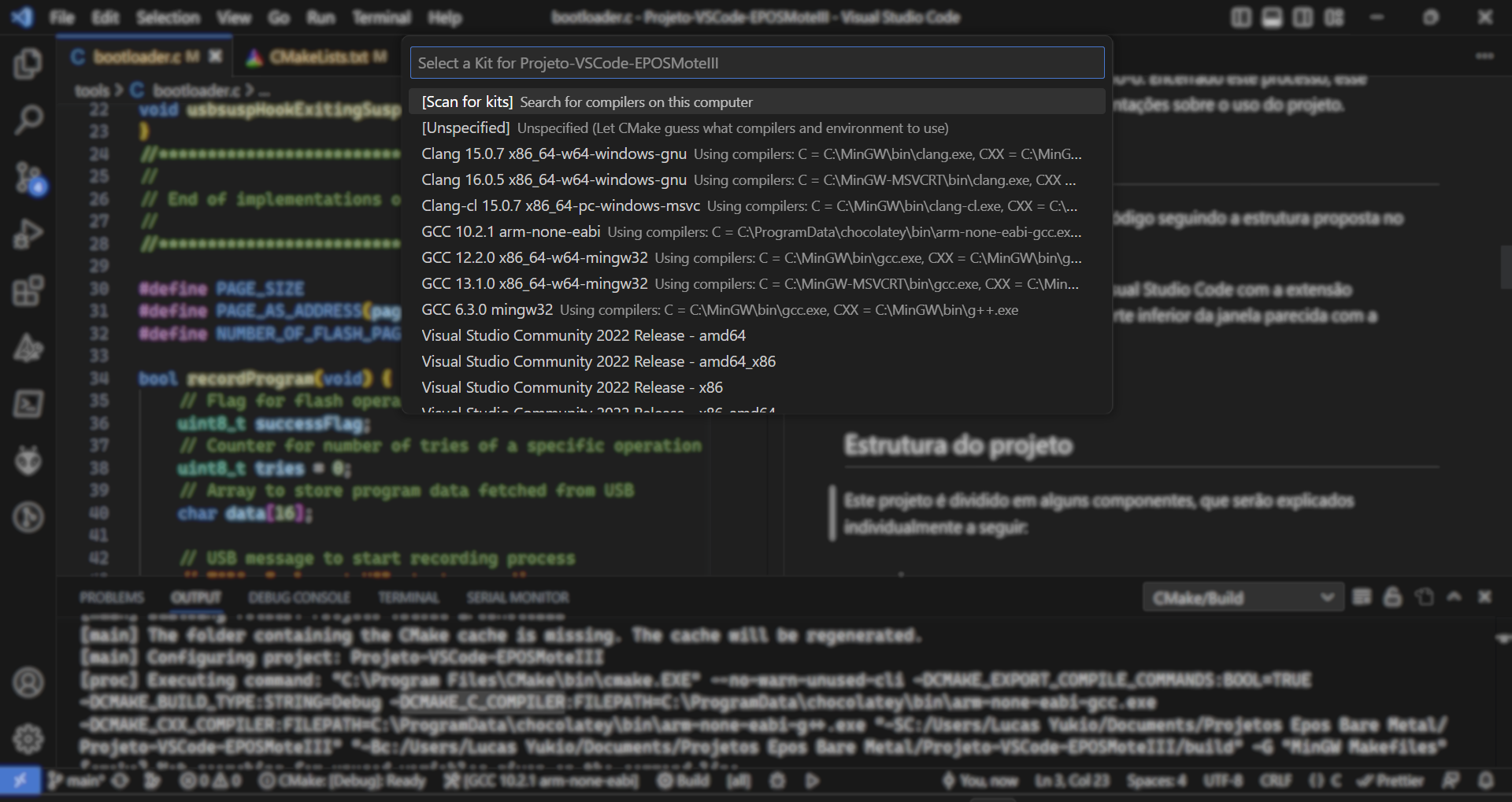Select Visual Studio Community 2022 x86 kit
Viewport: 1512px width, 802px height.
(757, 387)
